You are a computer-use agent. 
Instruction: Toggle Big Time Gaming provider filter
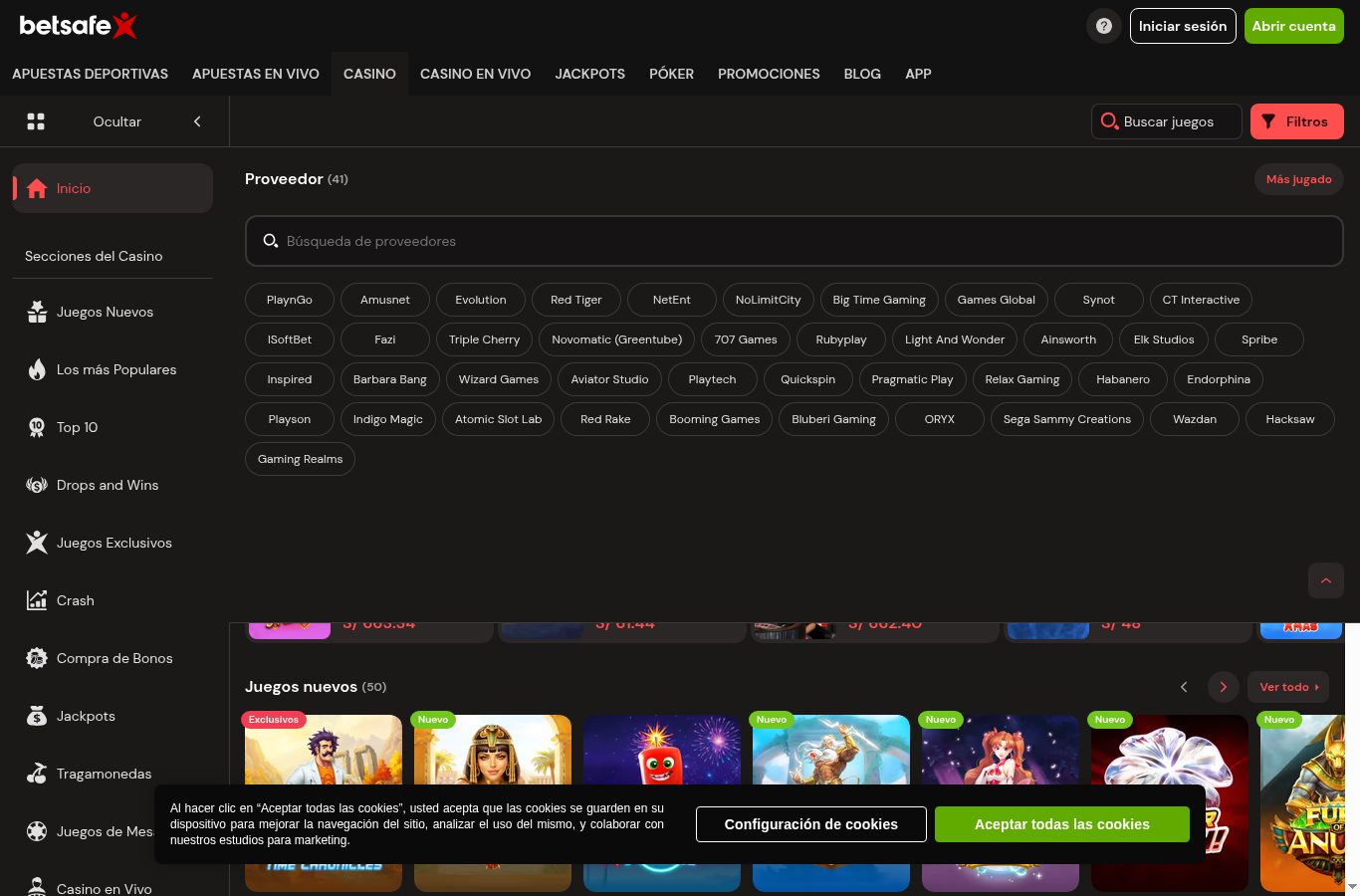pyautogui.click(x=879, y=300)
